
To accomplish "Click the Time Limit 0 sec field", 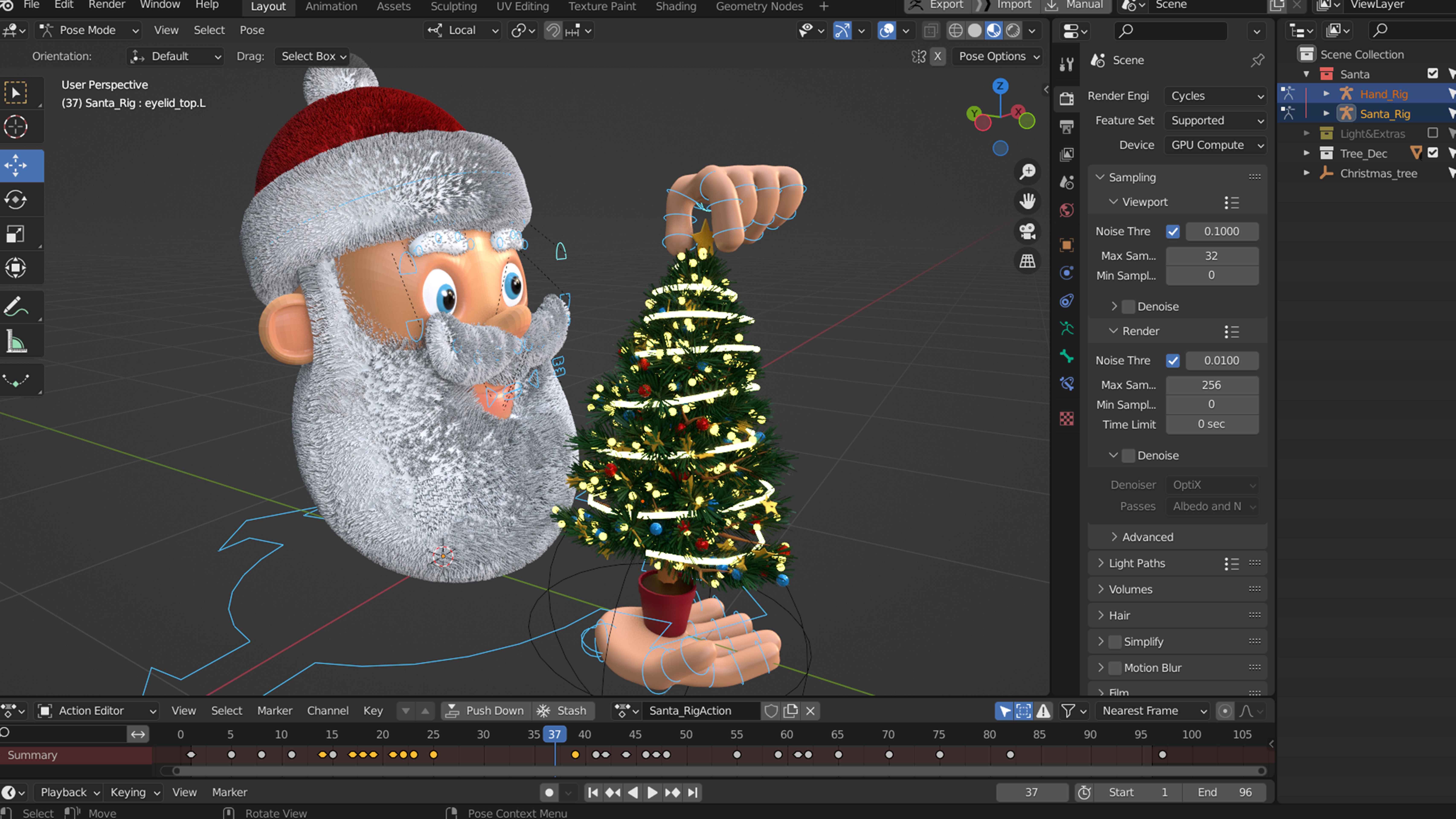I will [x=1212, y=424].
